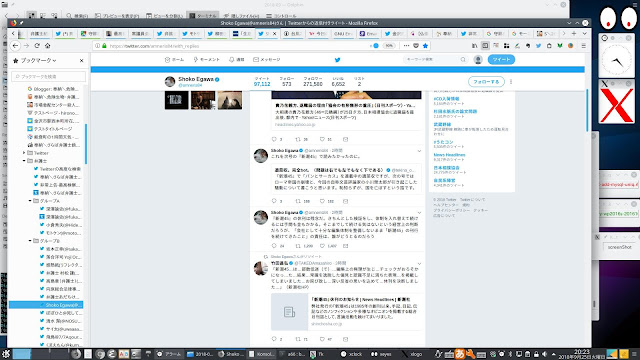Click the blue ツイート button
The height and width of the screenshot is (360, 640).
click(501, 60)
